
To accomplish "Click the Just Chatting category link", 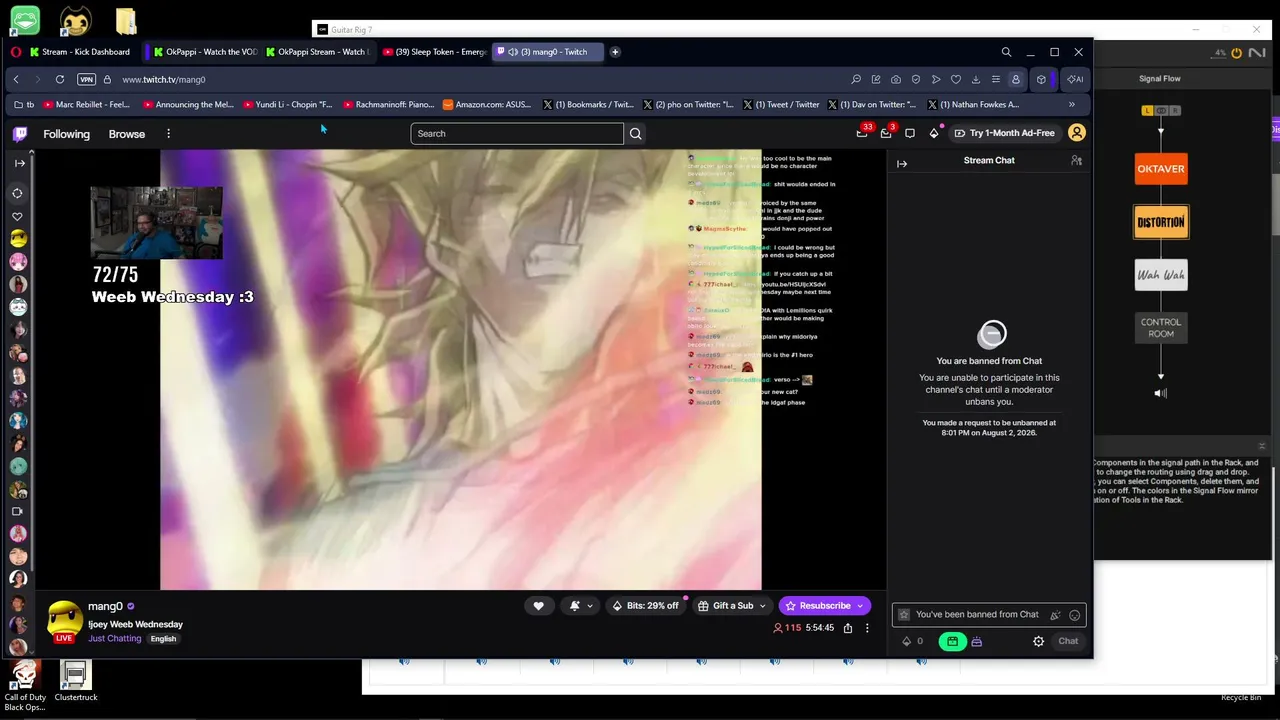I will pyautogui.click(x=115, y=638).
